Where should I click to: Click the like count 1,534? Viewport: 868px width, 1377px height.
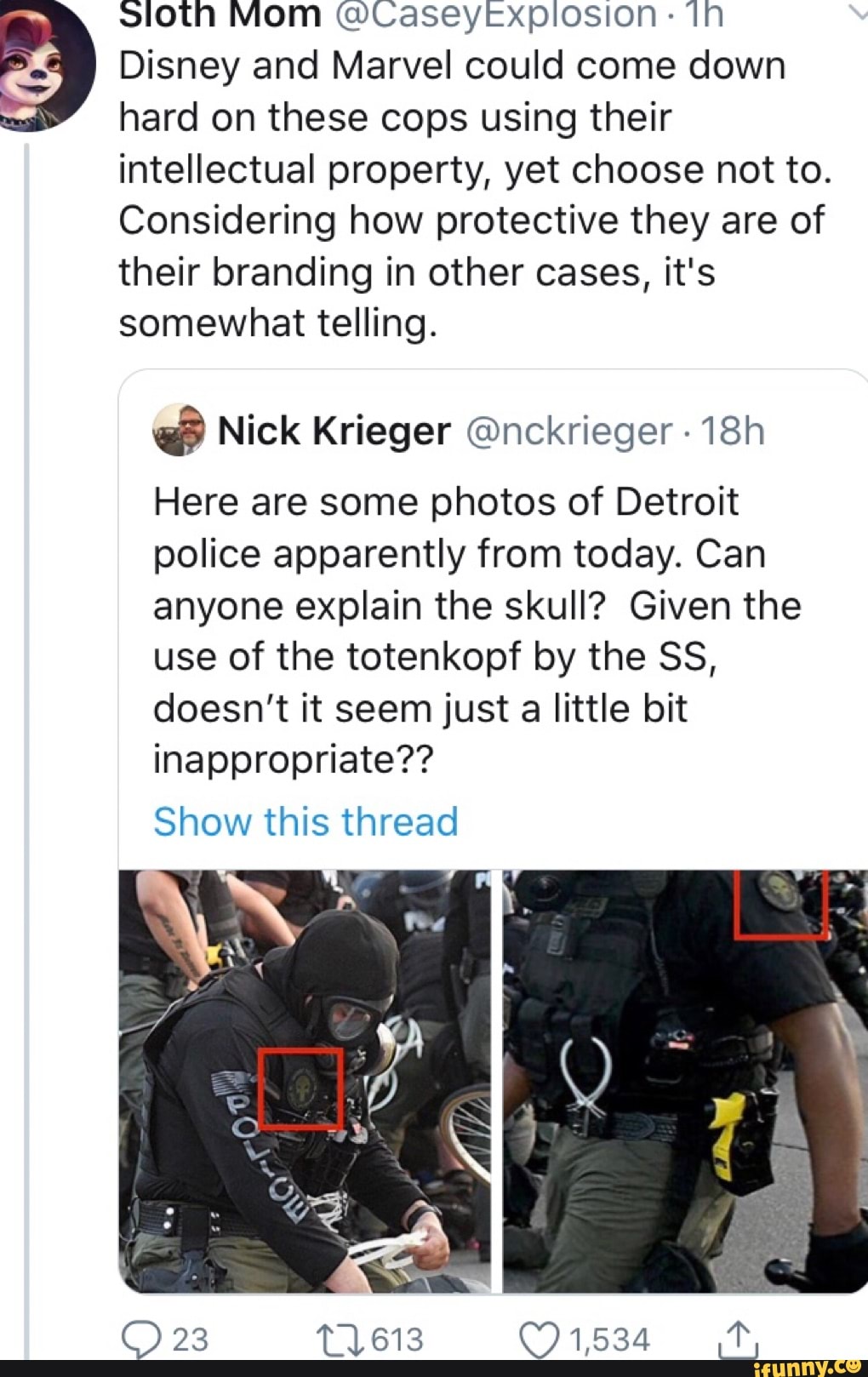click(x=609, y=1339)
